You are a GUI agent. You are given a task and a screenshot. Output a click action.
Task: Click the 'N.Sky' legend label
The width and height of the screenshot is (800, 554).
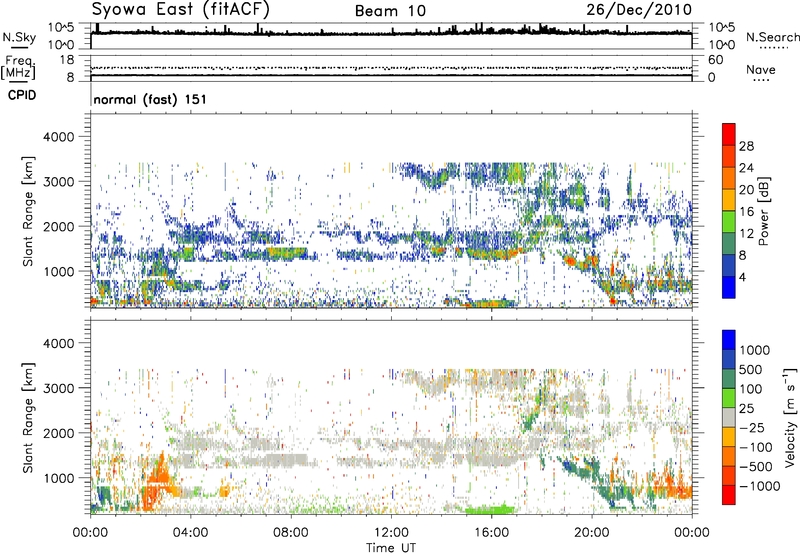19,37
